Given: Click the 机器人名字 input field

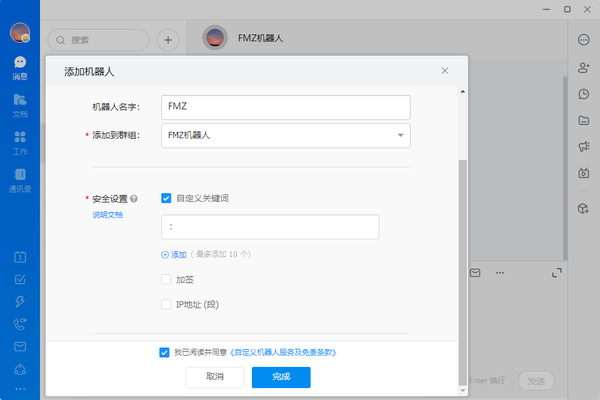Looking at the screenshot, I should point(285,106).
